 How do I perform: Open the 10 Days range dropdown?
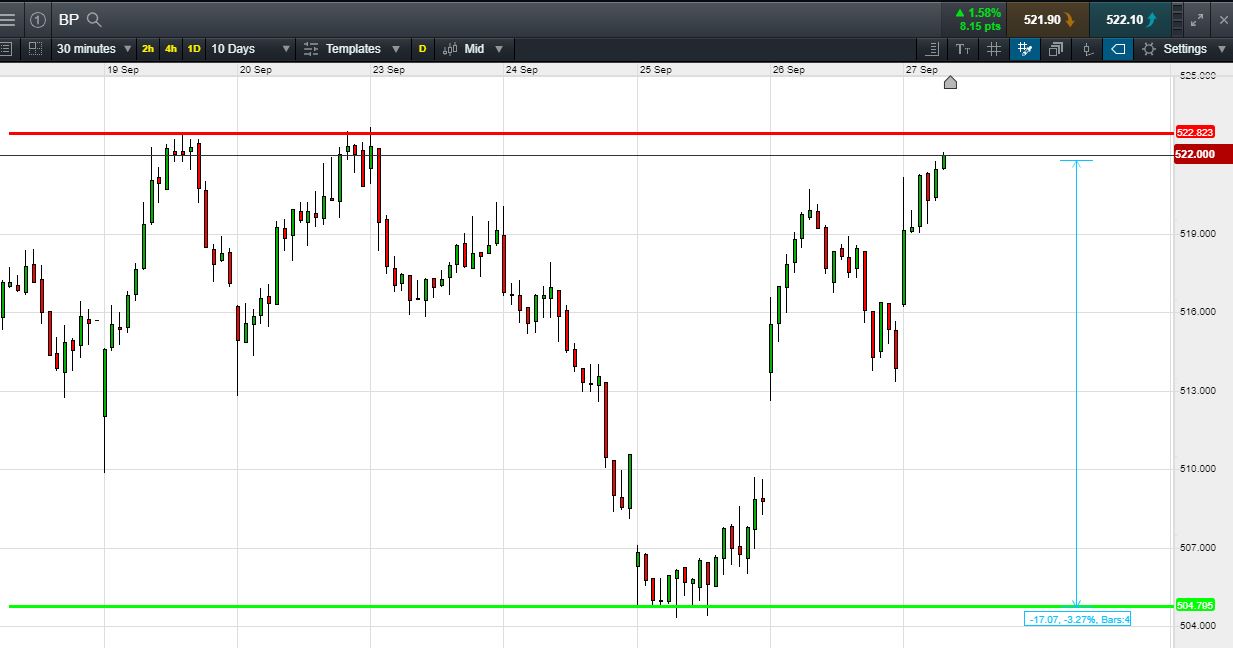click(250, 48)
